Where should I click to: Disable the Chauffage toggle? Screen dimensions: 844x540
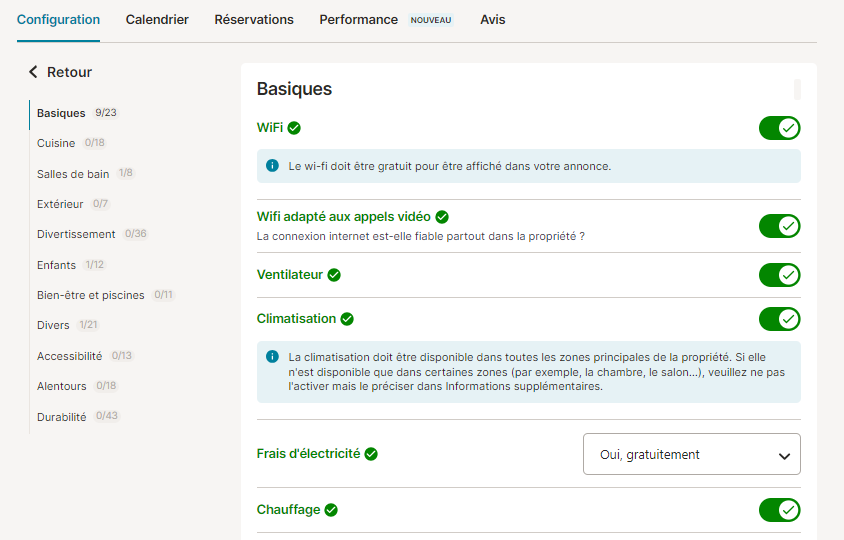coord(779,510)
